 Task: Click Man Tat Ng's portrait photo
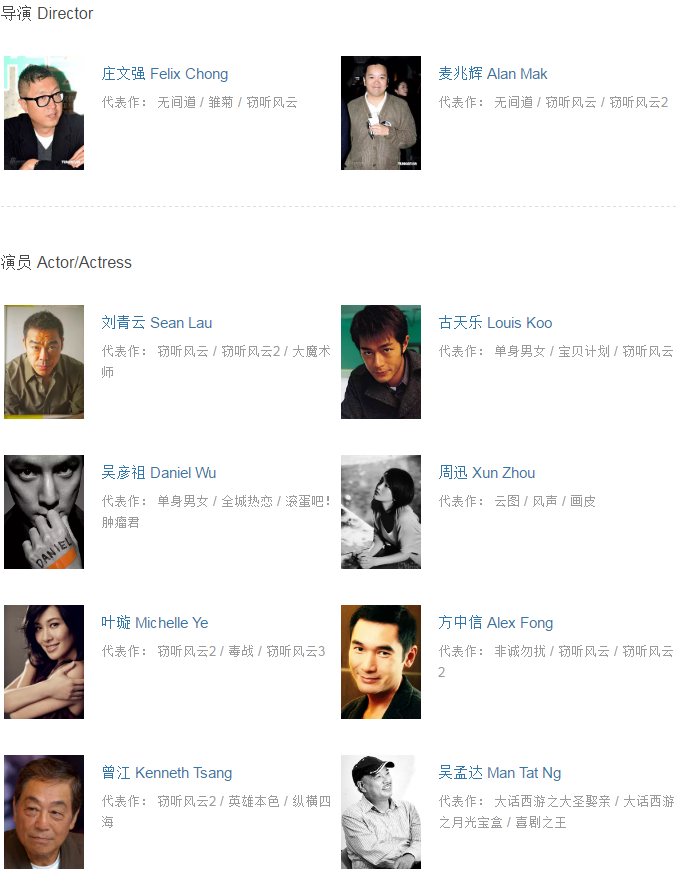[x=381, y=812]
